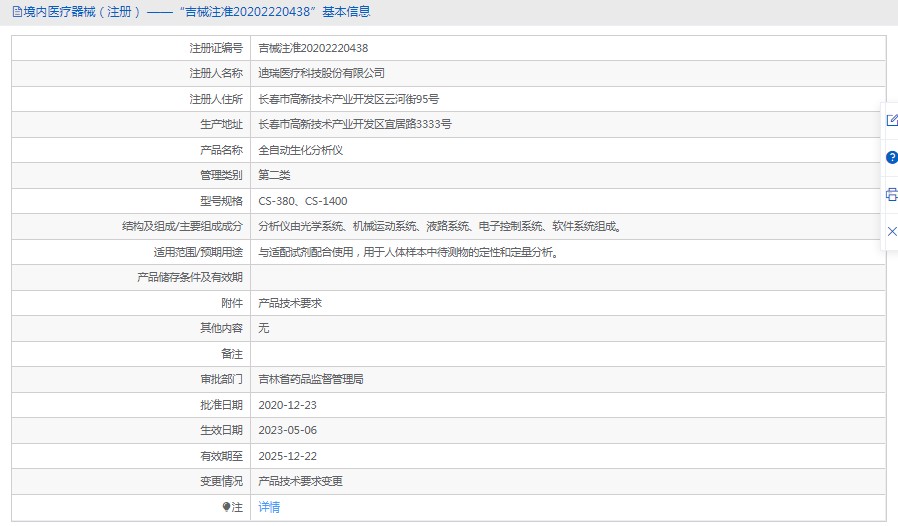The image size is (898, 526).
Task: Click the 适用范围/预期用途 label
Action: point(198,252)
